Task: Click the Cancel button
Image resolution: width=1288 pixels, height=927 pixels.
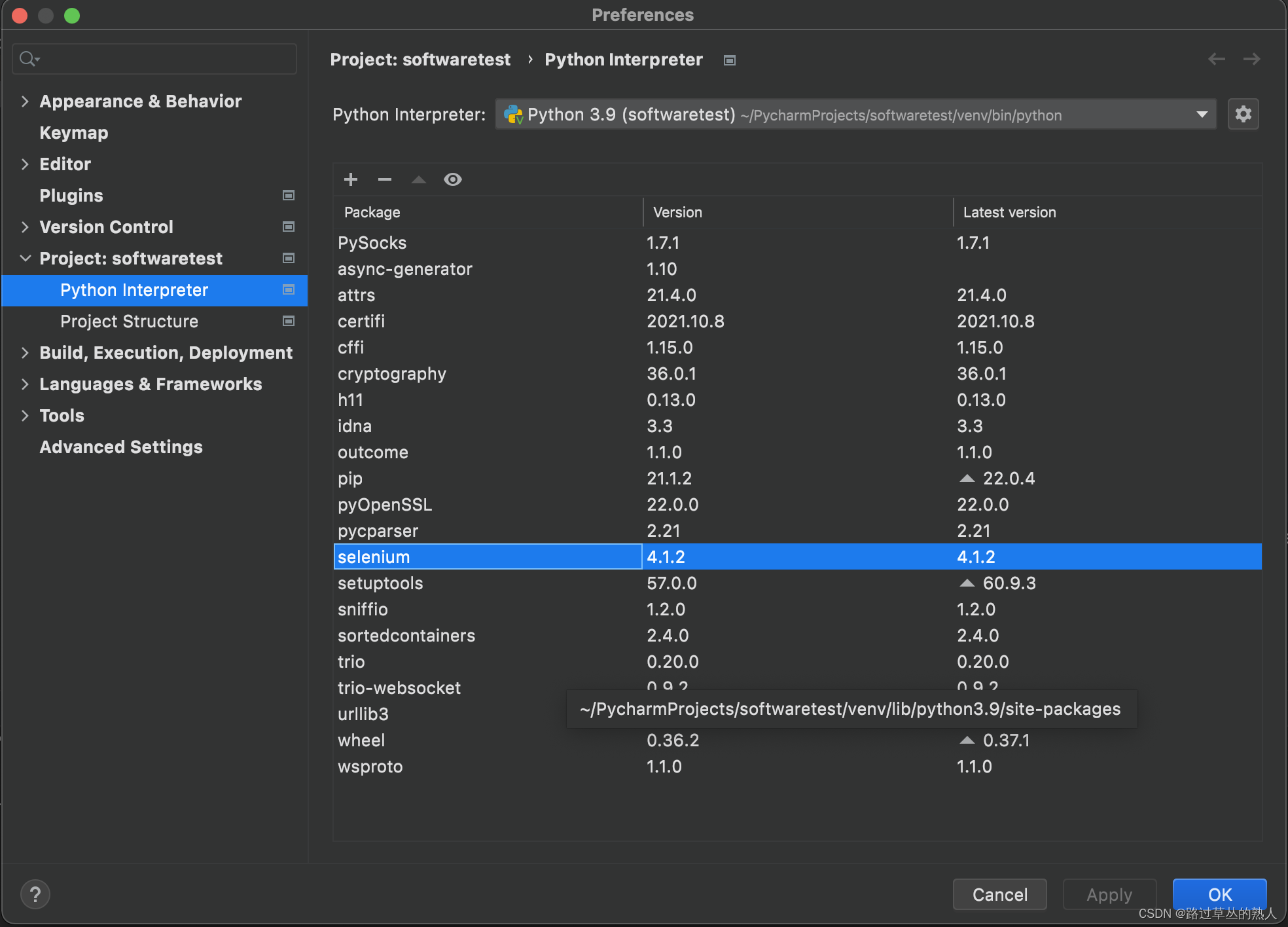Action: (1000, 894)
